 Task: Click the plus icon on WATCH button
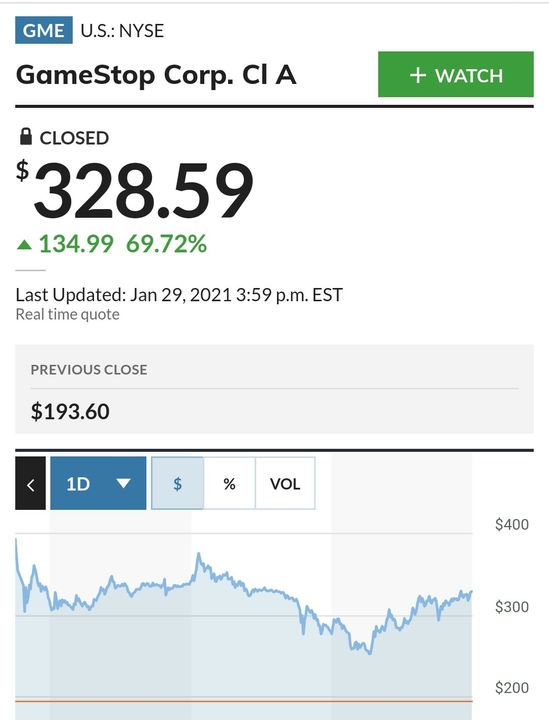click(418, 75)
